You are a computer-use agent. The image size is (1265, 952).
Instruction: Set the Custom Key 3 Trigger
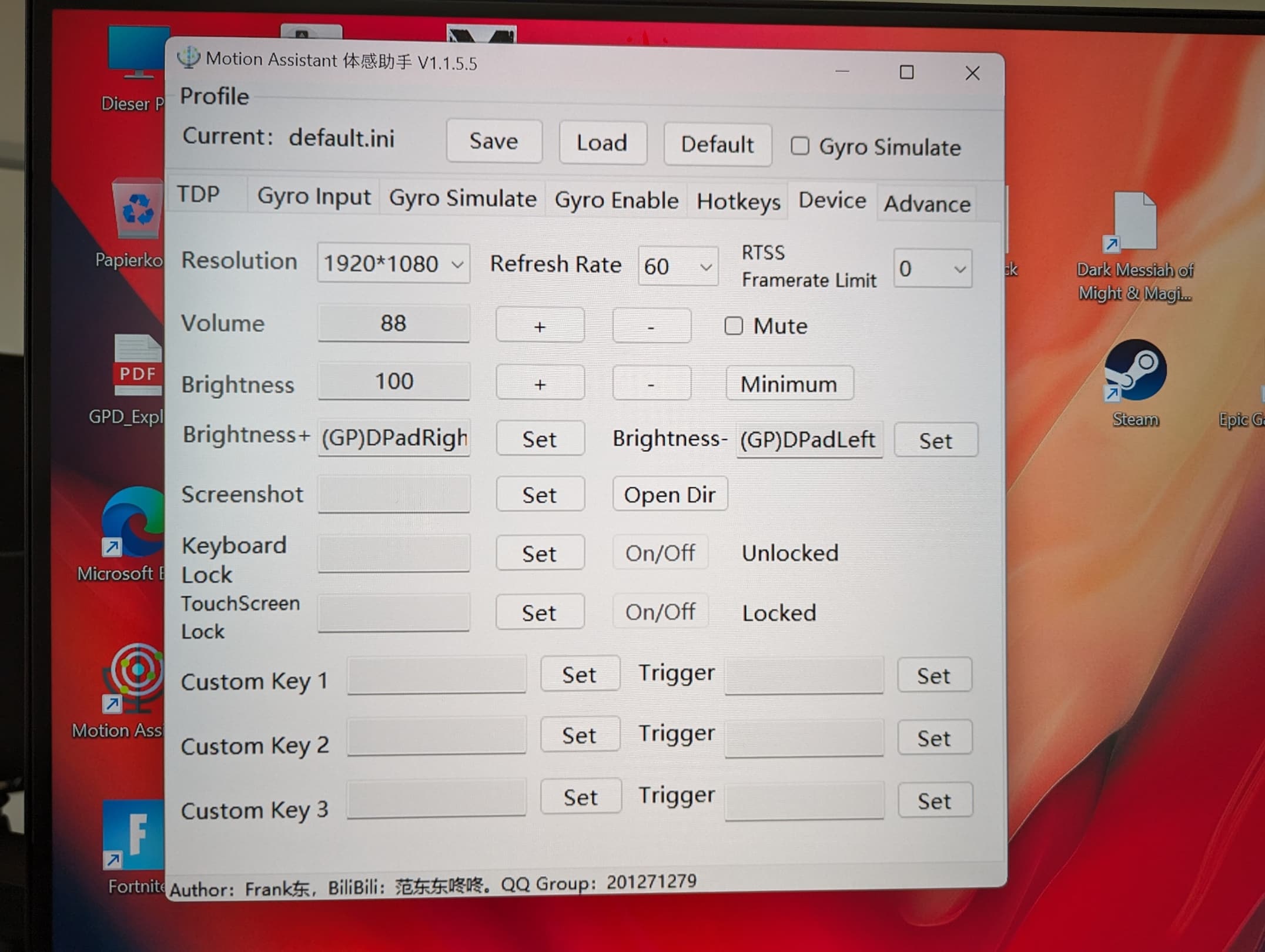point(935,800)
